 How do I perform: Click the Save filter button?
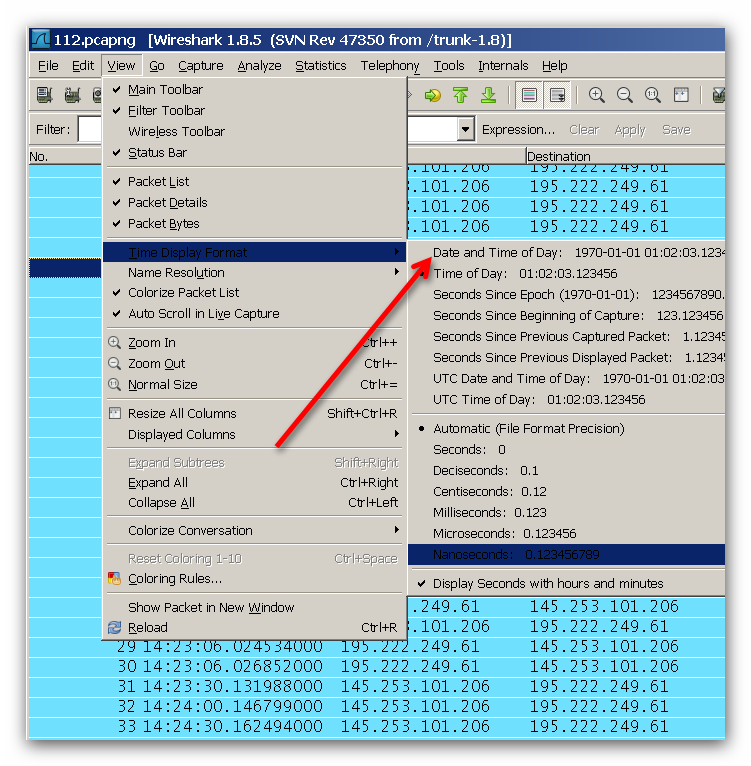(x=676, y=130)
